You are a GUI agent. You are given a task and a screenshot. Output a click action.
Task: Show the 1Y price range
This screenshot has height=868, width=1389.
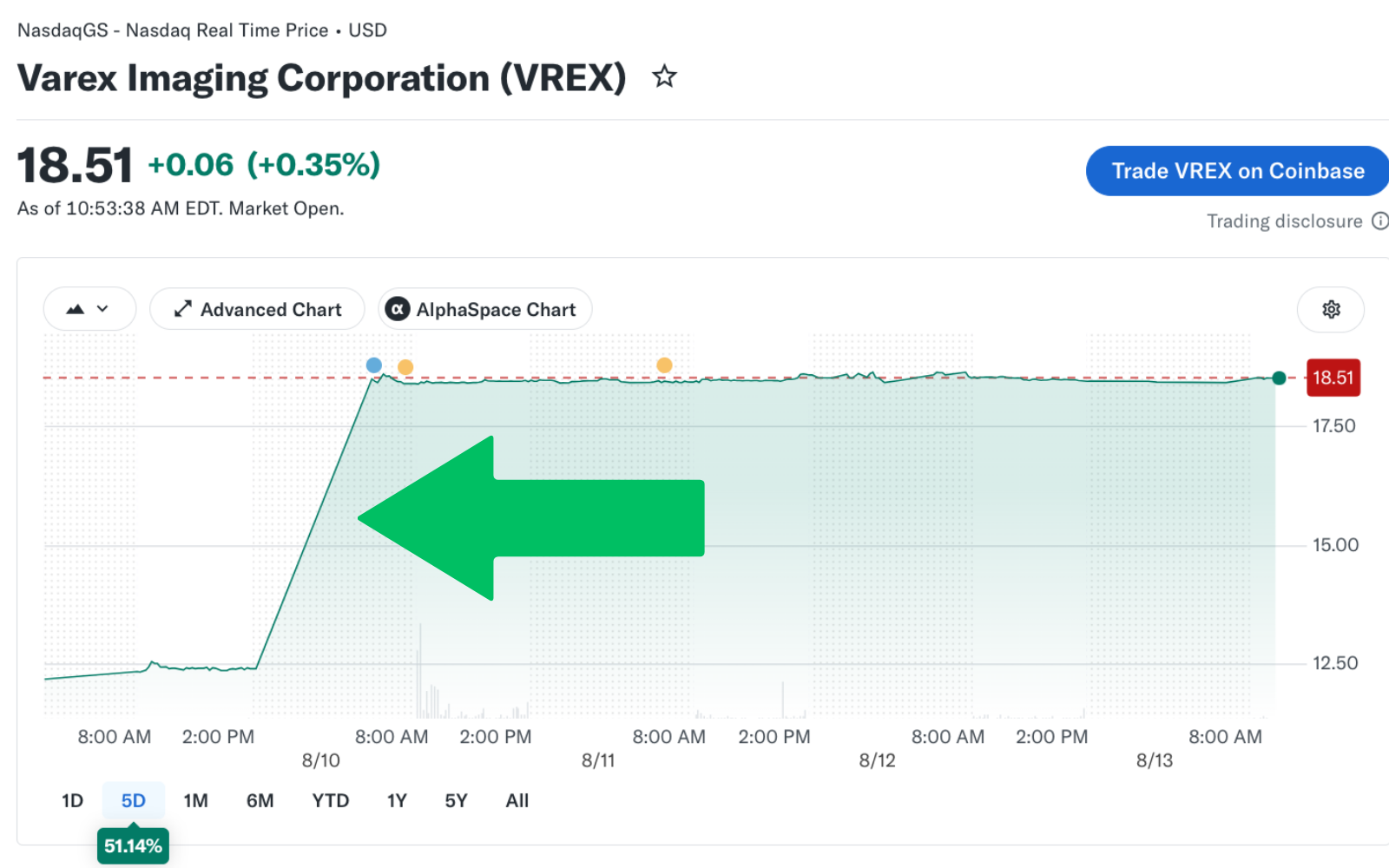click(x=397, y=800)
